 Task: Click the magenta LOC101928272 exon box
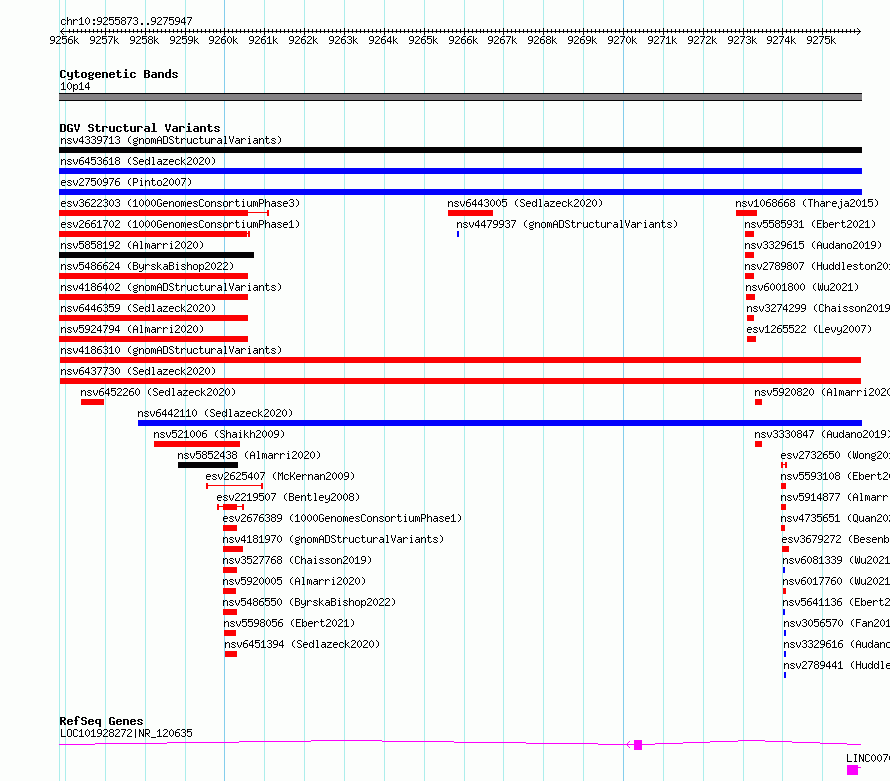coord(638,745)
